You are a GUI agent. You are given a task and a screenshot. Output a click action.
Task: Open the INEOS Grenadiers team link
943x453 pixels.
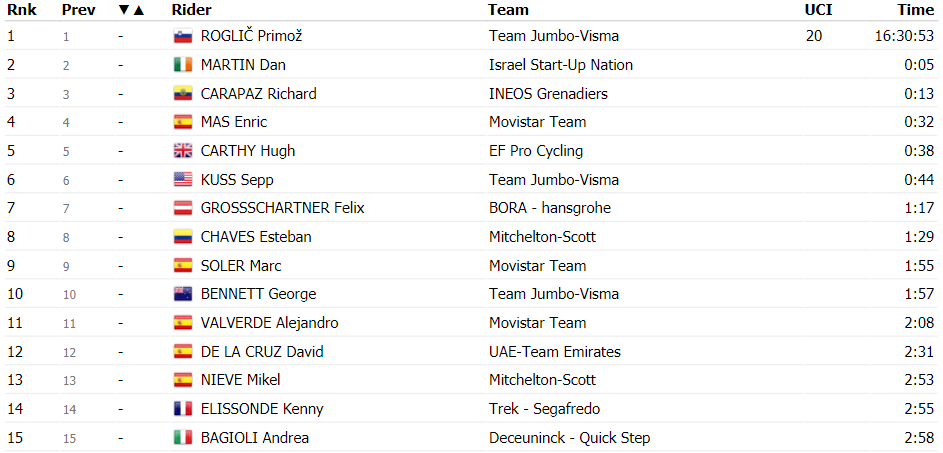(548, 94)
